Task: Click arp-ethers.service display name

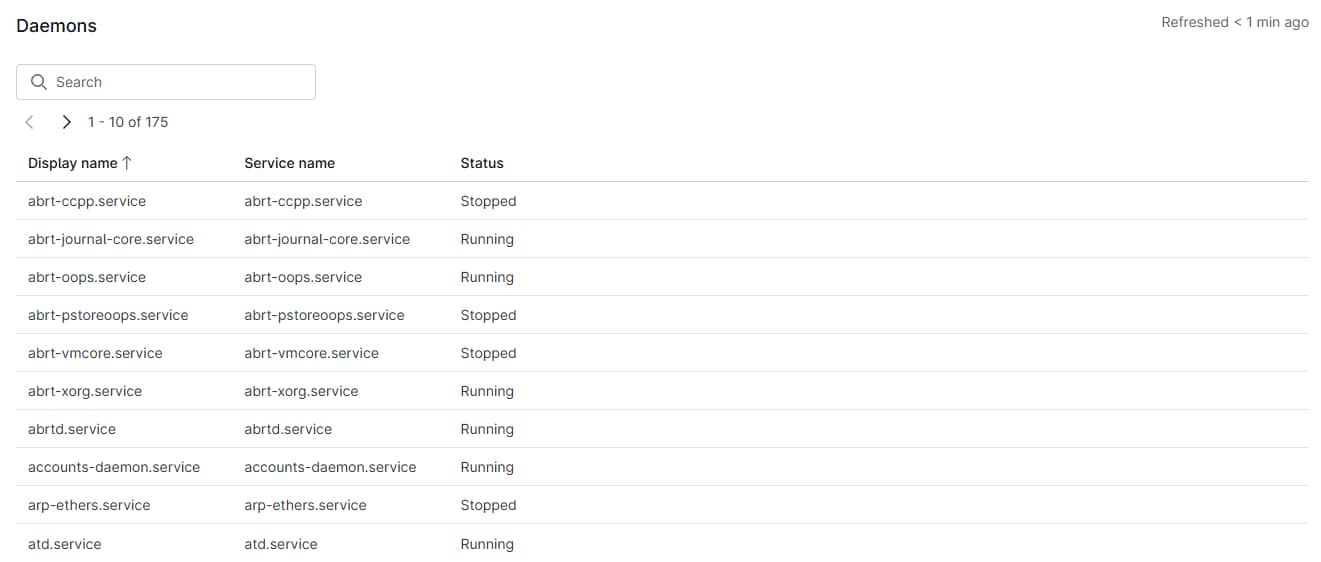Action: tap(89, 505)
